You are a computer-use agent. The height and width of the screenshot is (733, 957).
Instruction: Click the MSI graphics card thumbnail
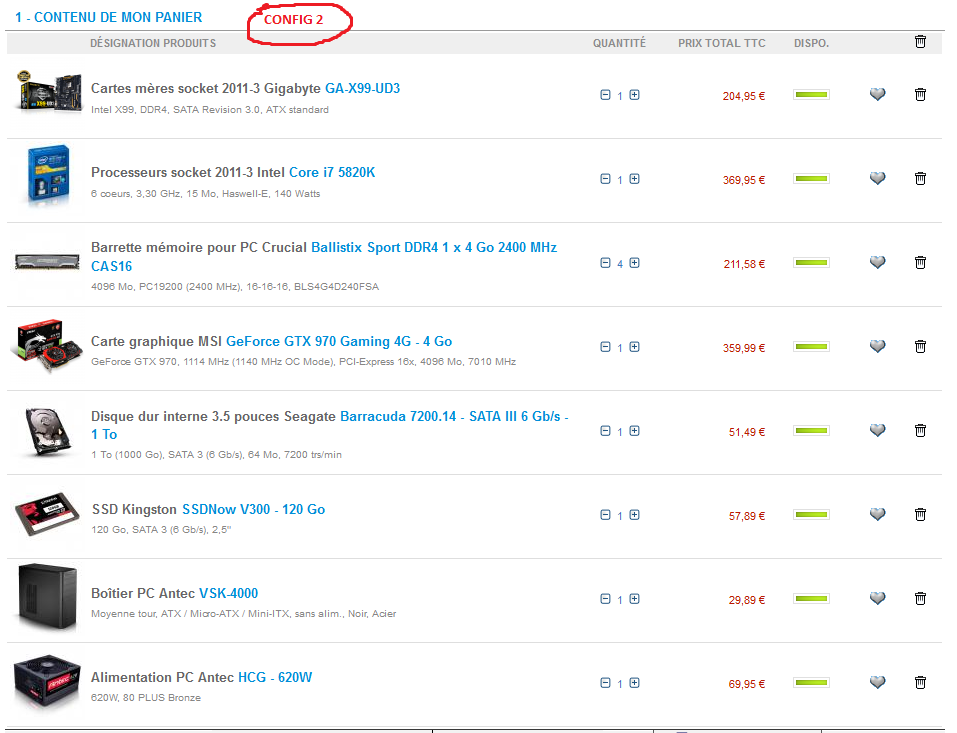coord(46,345)
